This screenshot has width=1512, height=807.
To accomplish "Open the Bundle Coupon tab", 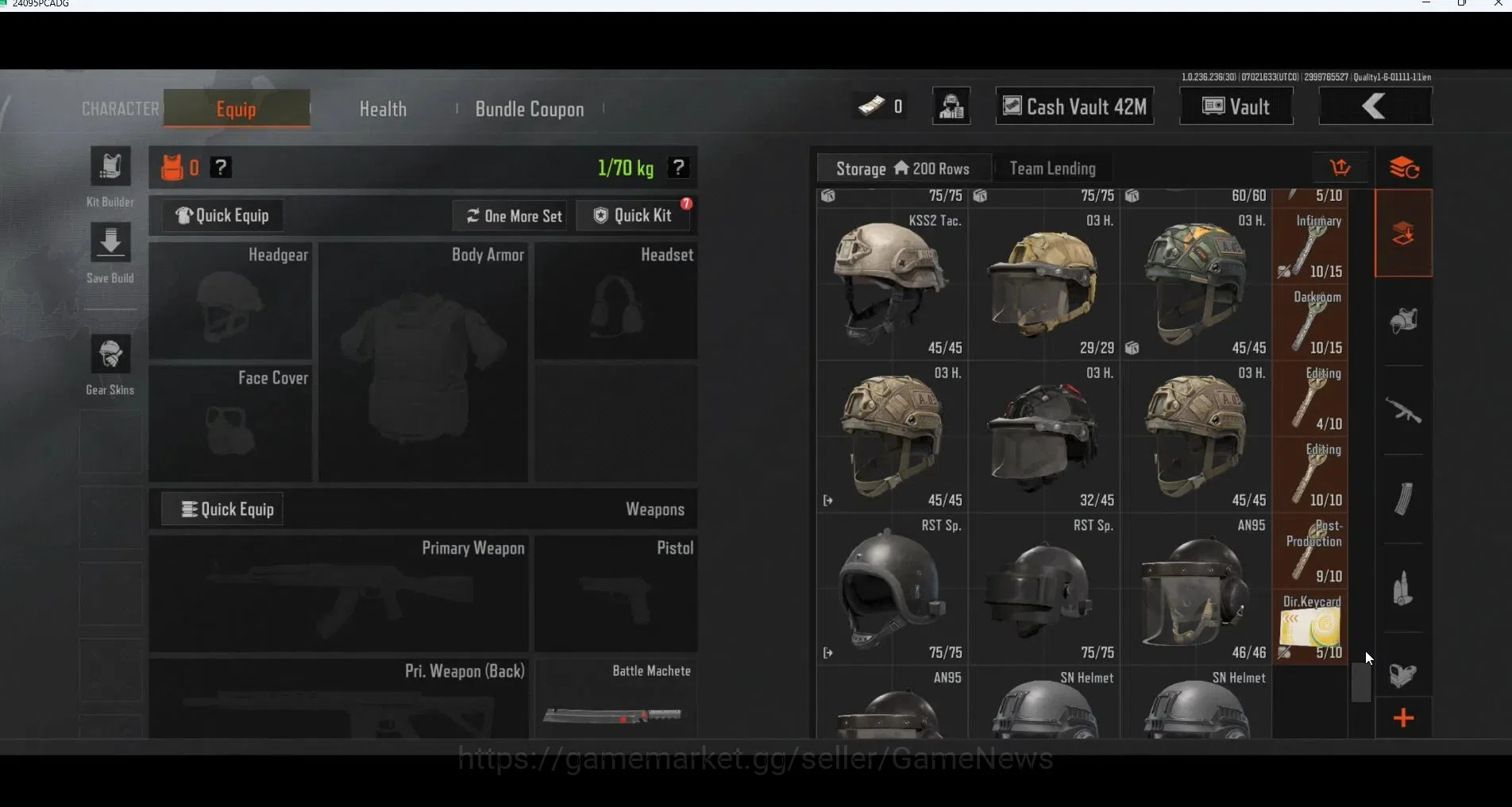I will pos(530,109).
